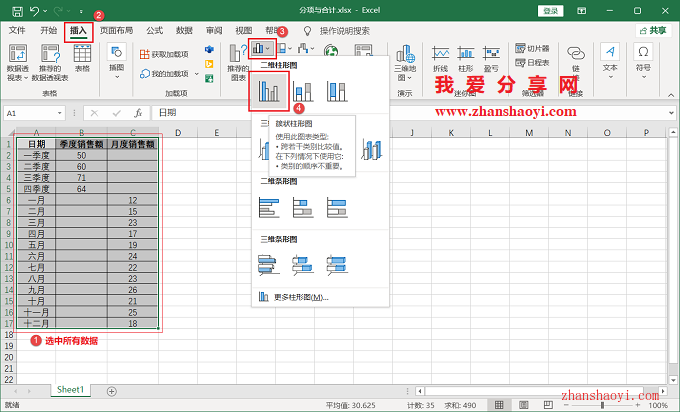Screen dimensions: 680x412
Task: Insert a Timeline (日程表)
Action: [532, 63]
